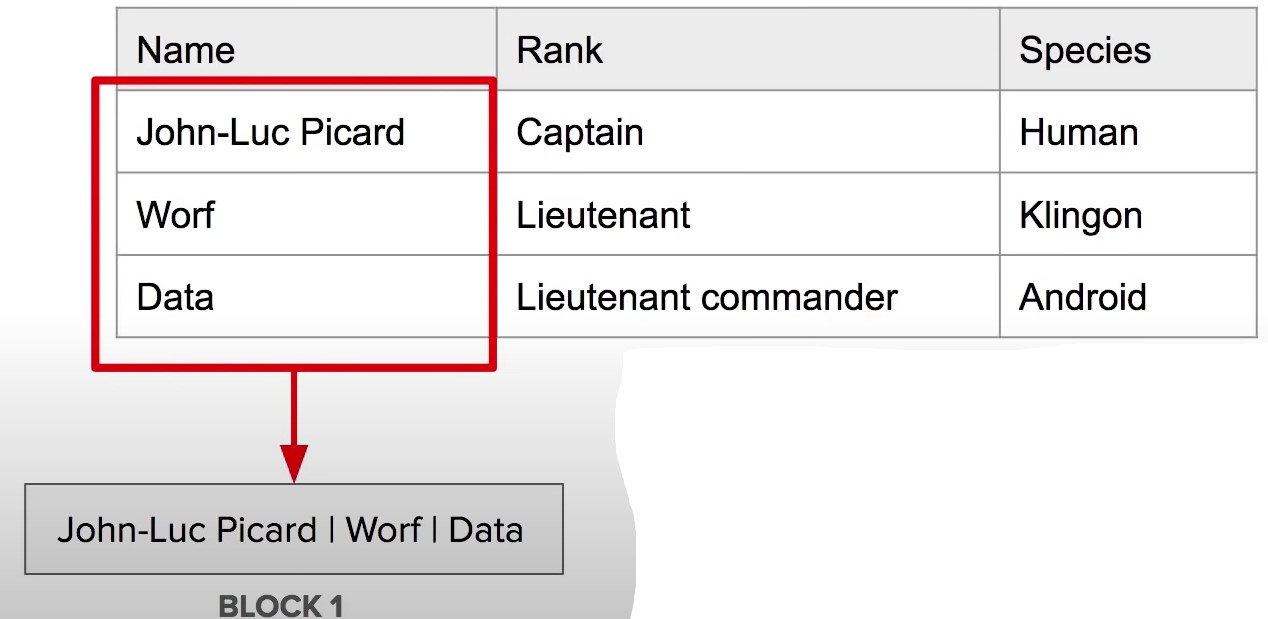Click the pipe separator between Worf and Data
Viewport: 1268px width, 619px height.
click(x=435, y=529)
